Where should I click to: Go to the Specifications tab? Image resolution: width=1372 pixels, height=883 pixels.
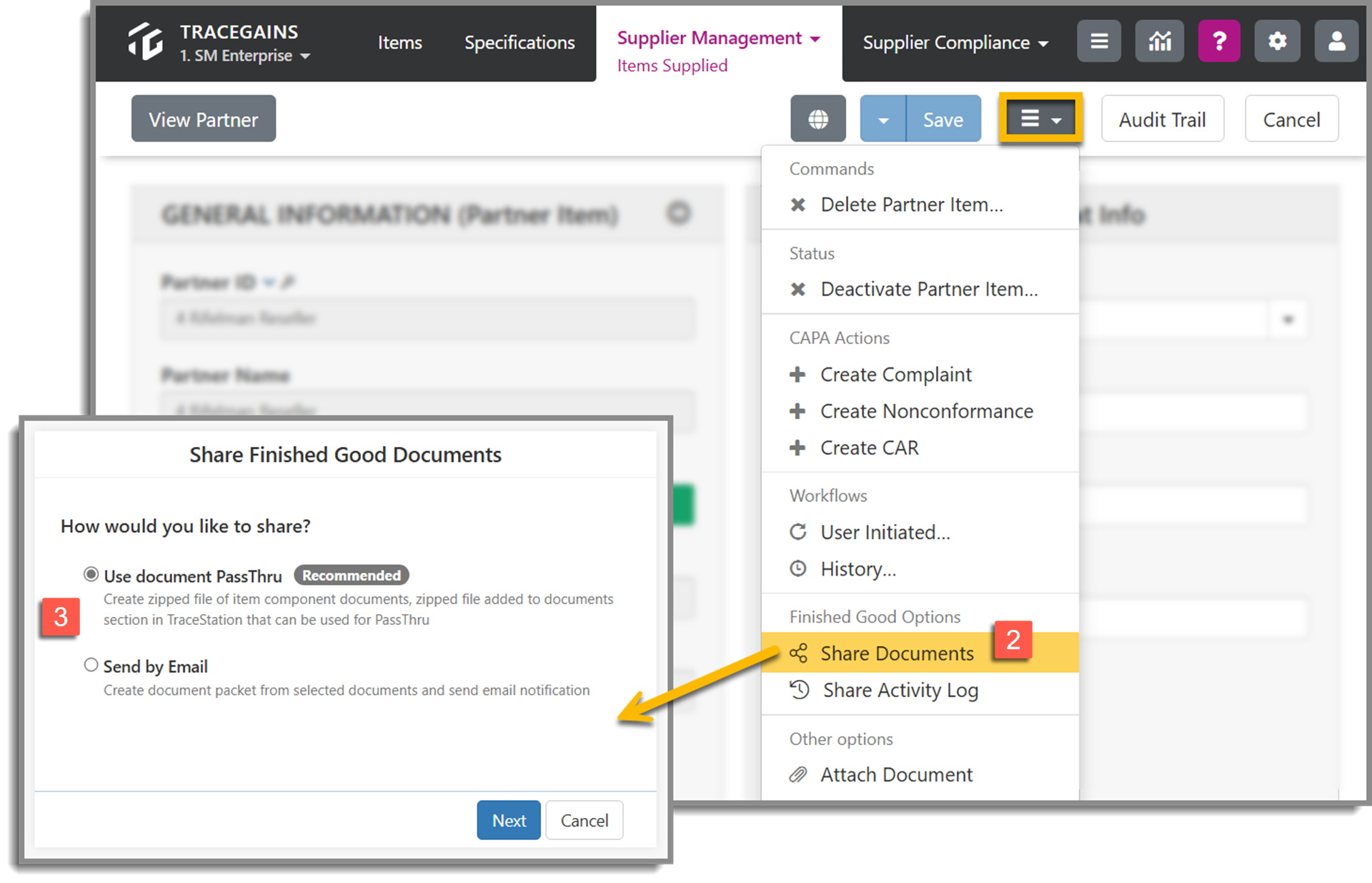click(x=520, y=43)
